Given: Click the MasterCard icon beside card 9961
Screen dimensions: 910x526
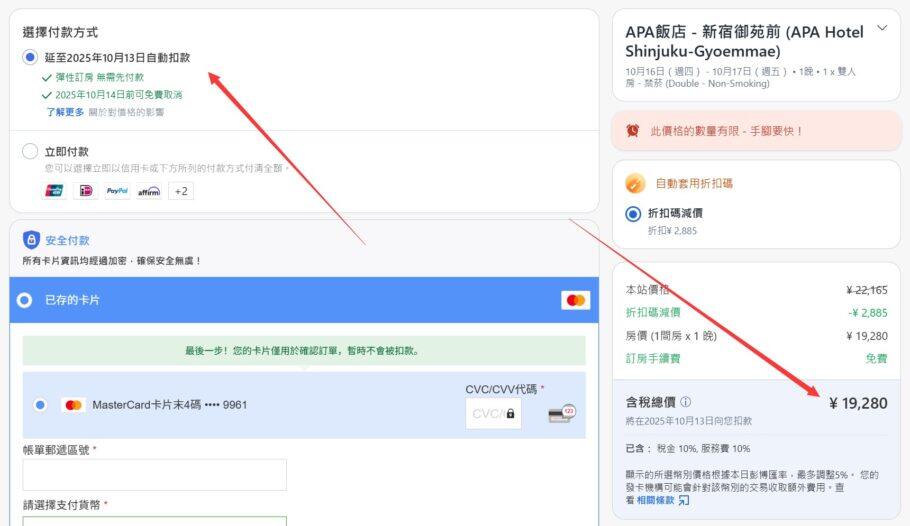Looking at the screenshot, I should click(x=74, y=405).
